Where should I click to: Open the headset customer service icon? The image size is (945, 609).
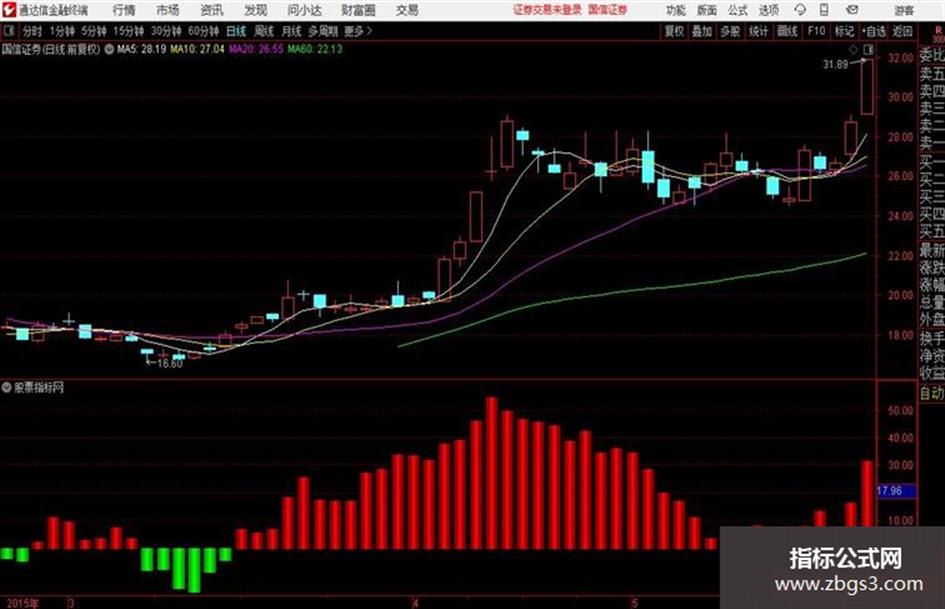pyautogui.click(x=800, y=10)
